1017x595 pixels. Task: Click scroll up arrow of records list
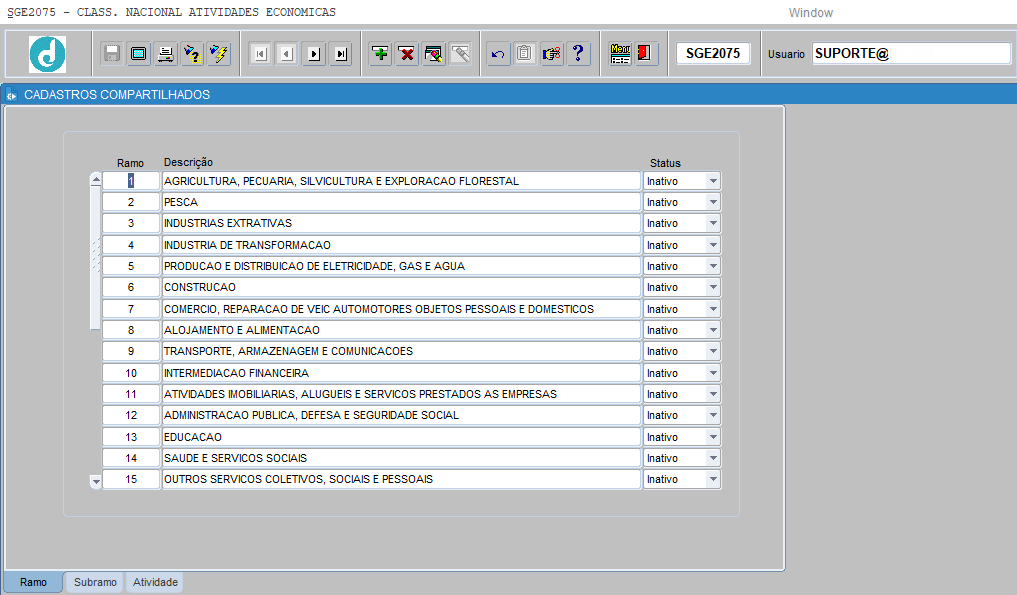[95, 179]
